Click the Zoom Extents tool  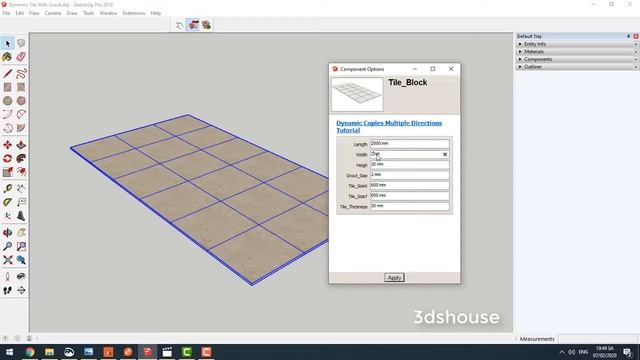coord(7,260)
